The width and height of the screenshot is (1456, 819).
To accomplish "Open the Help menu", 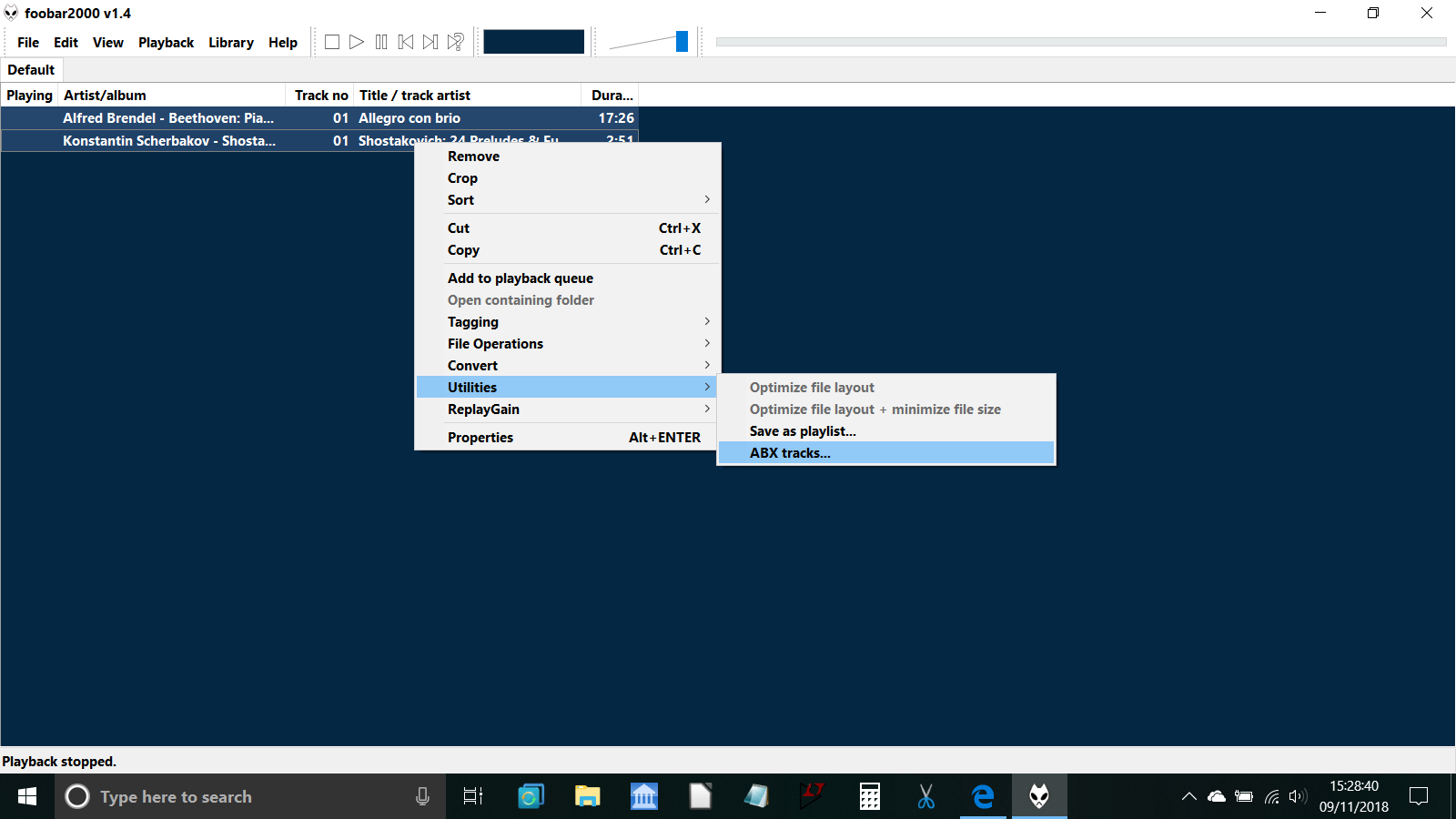I will pos(283,43).
